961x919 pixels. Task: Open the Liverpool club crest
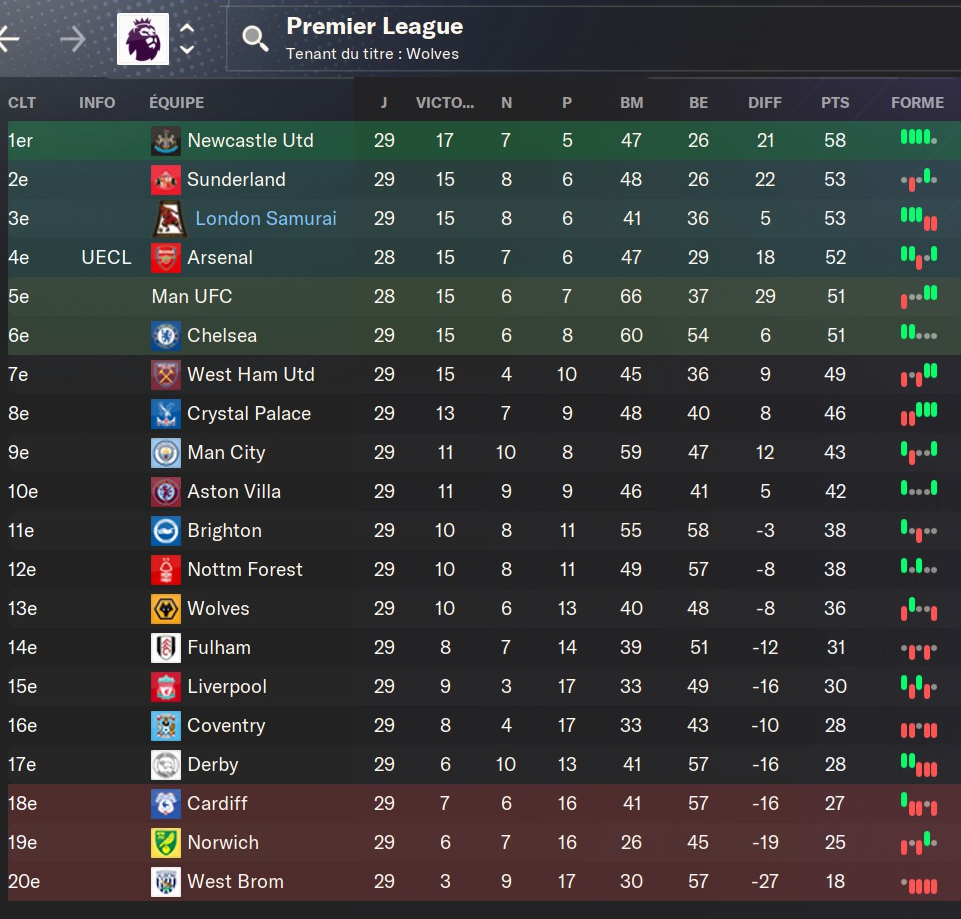(x=165, y=687)
